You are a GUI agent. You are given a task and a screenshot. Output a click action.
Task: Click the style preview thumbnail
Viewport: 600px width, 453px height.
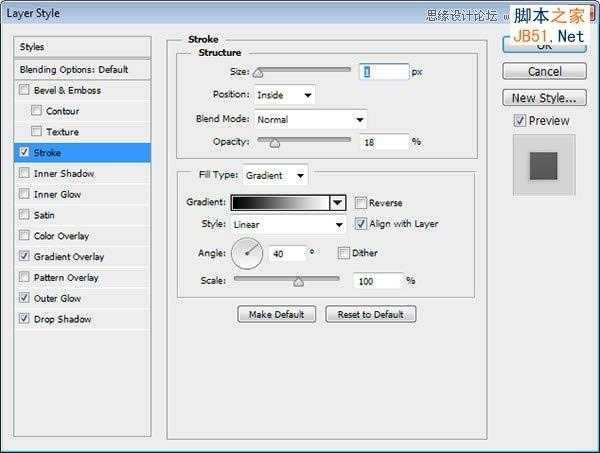(x=544, y=165)
